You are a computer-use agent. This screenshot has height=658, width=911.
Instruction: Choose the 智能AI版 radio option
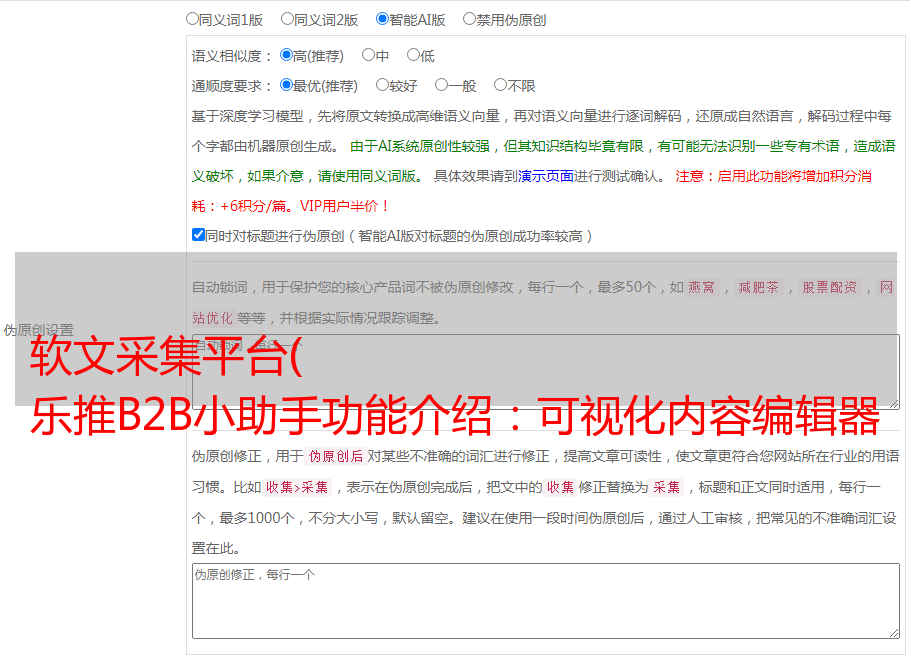click(x=382, y=19)
